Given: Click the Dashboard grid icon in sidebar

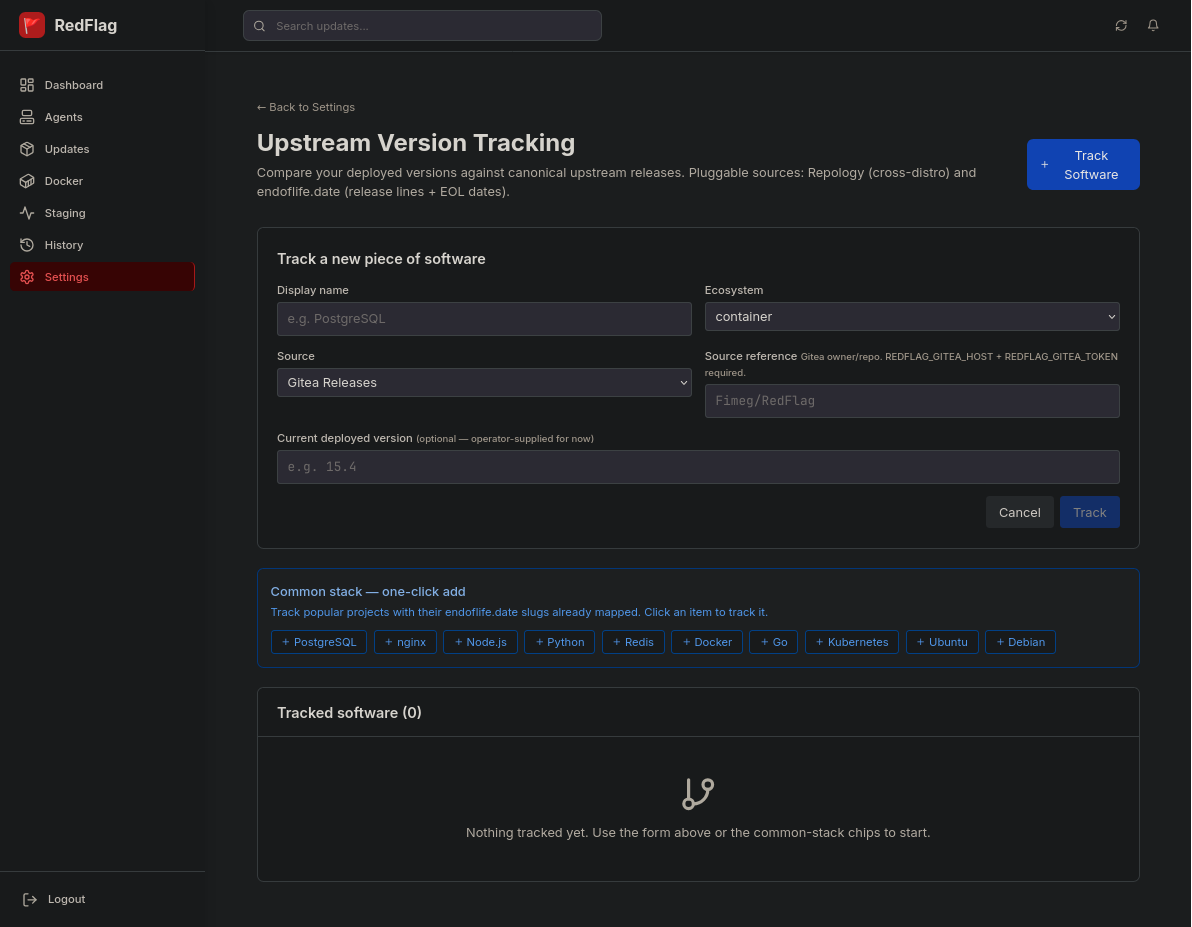Looking at the screenshot, I should [27, 85].
